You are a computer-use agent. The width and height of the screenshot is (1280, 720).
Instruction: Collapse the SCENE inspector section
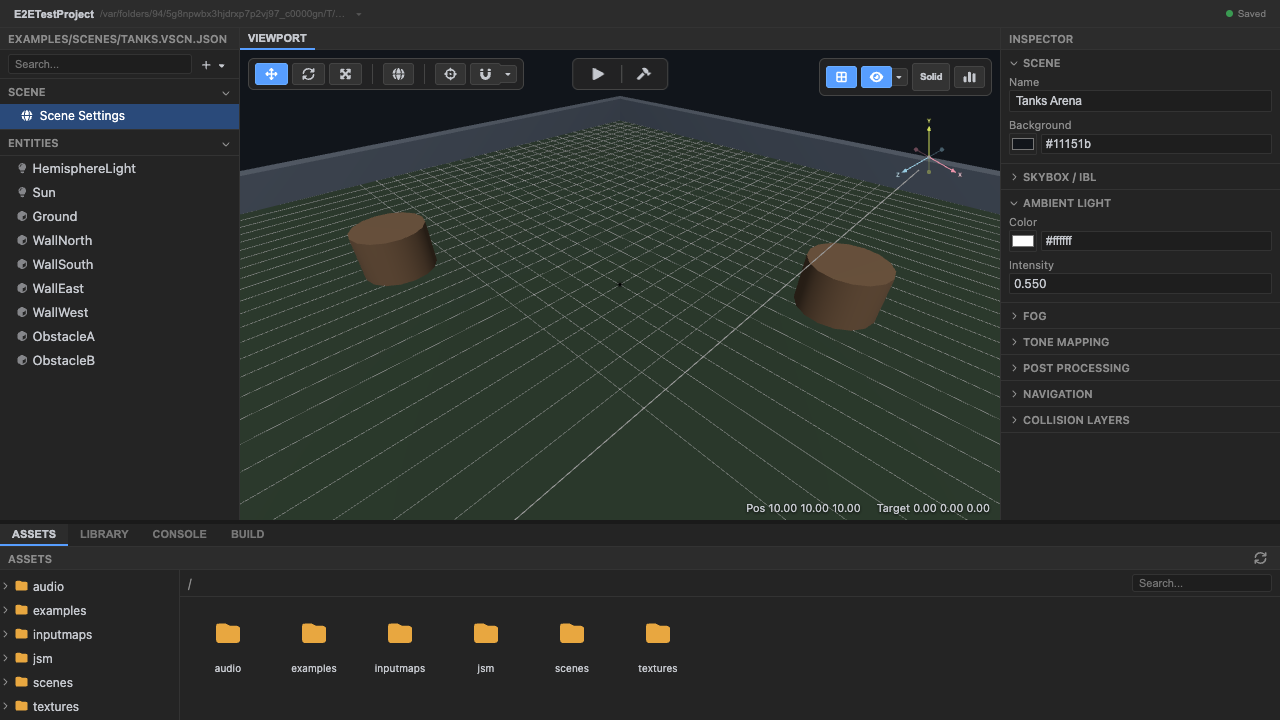point(1140,63)
